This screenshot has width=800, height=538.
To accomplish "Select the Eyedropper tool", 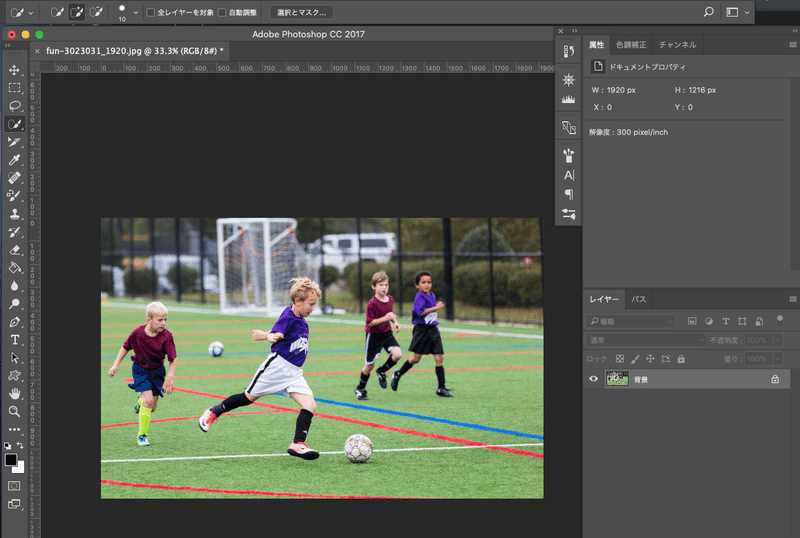I will 14,160.
